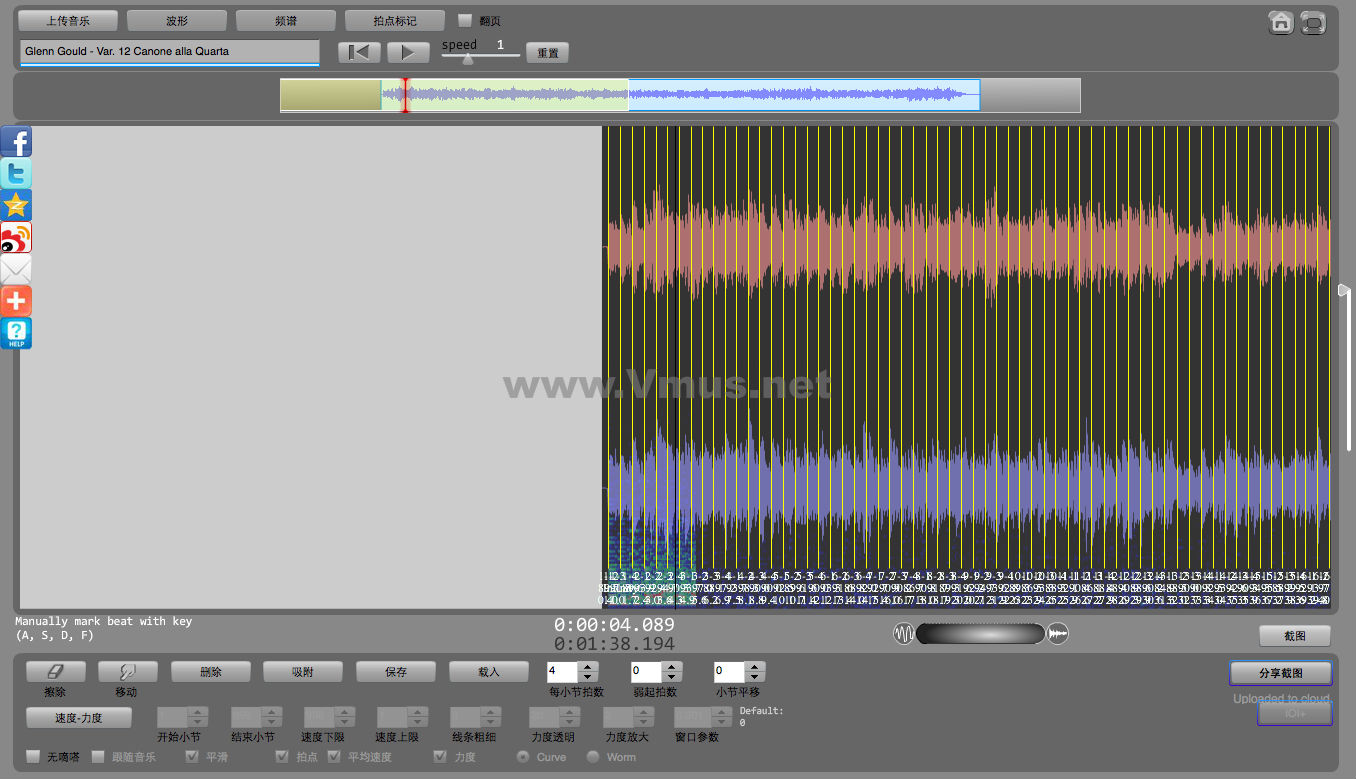Click the Facebook share icon
Image resolution: width=1356 pixels, height=779 pixels.
[16, 142]
